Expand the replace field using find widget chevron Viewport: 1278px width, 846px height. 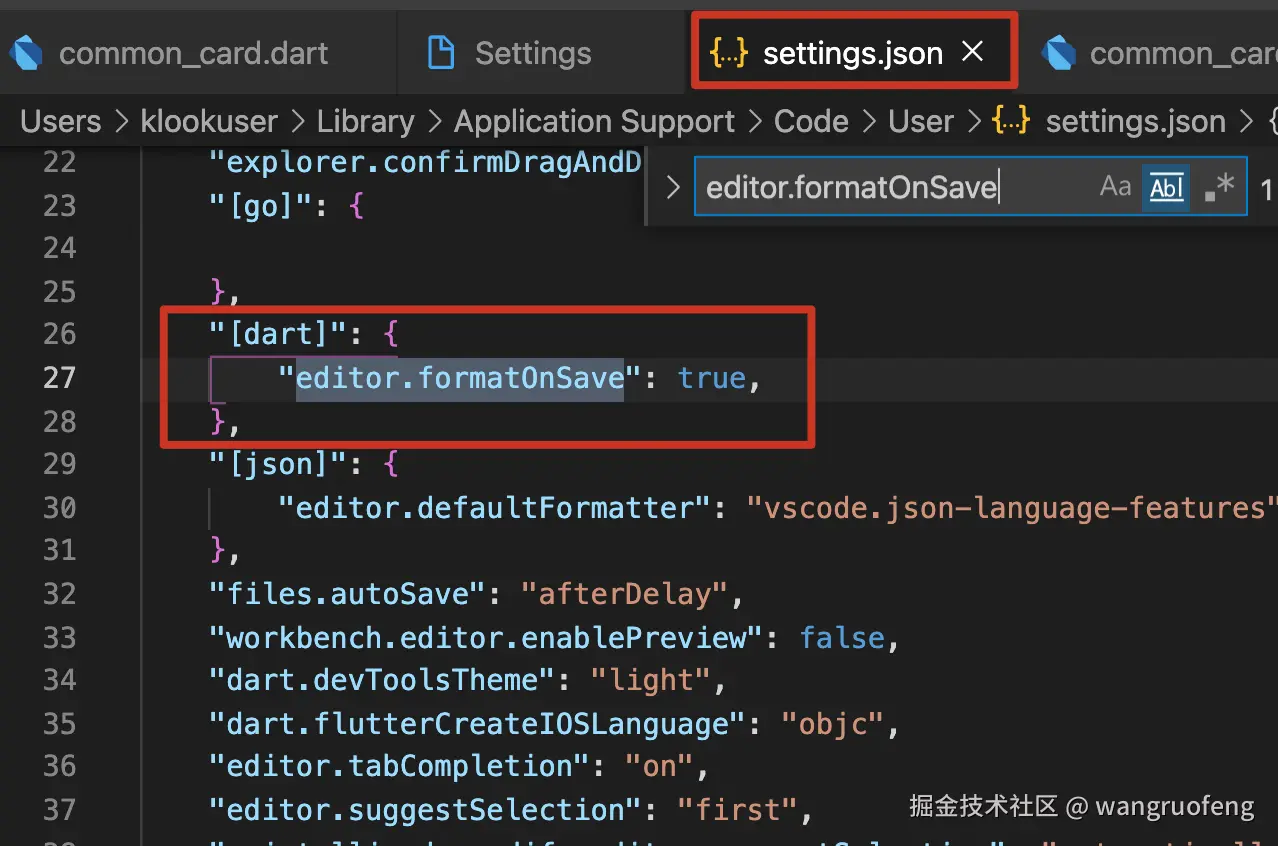673,187
